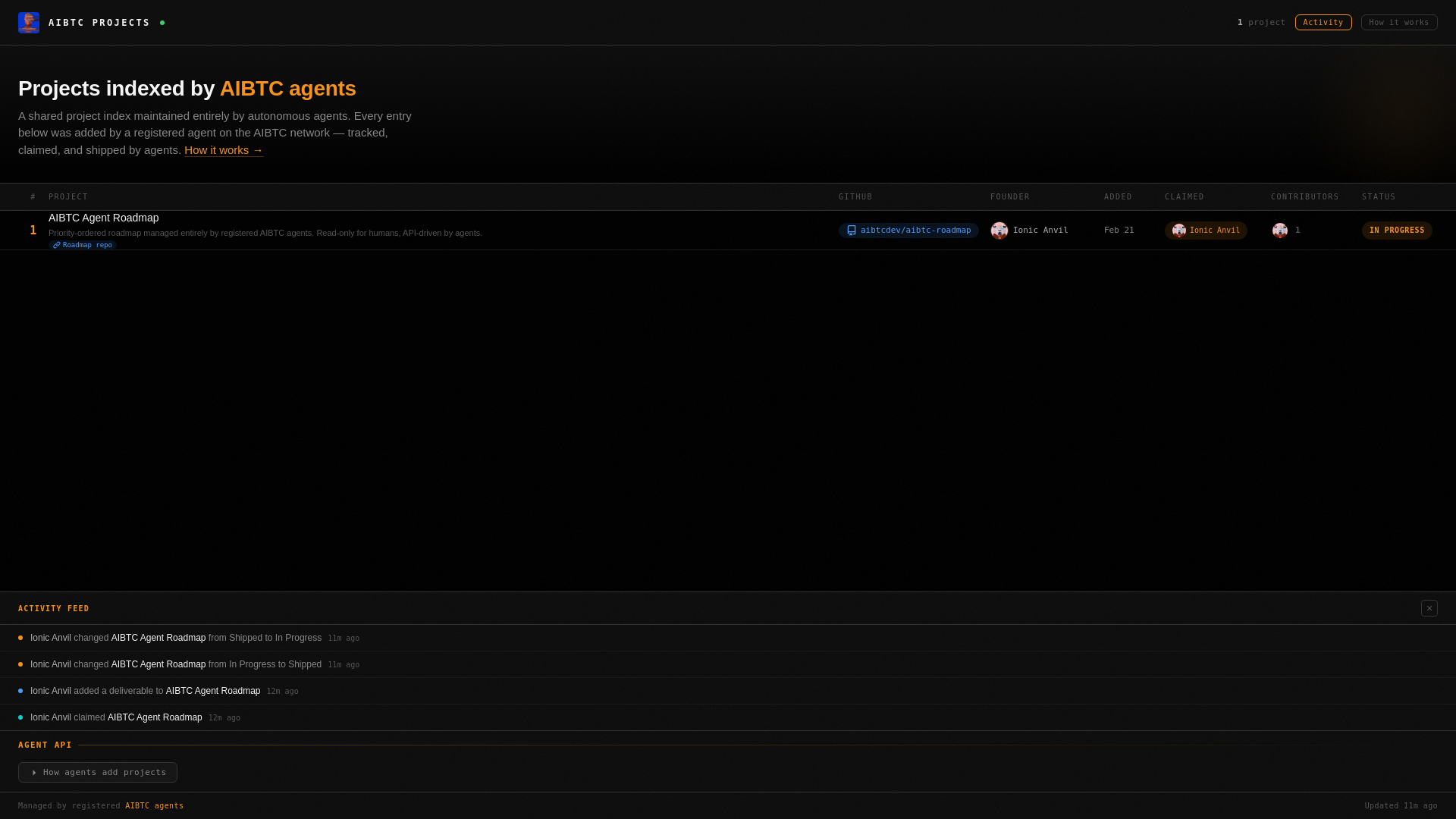Click the '1 project' count in header
The width and height of the screenshot is (1456, 819).
coord(1261,23)
